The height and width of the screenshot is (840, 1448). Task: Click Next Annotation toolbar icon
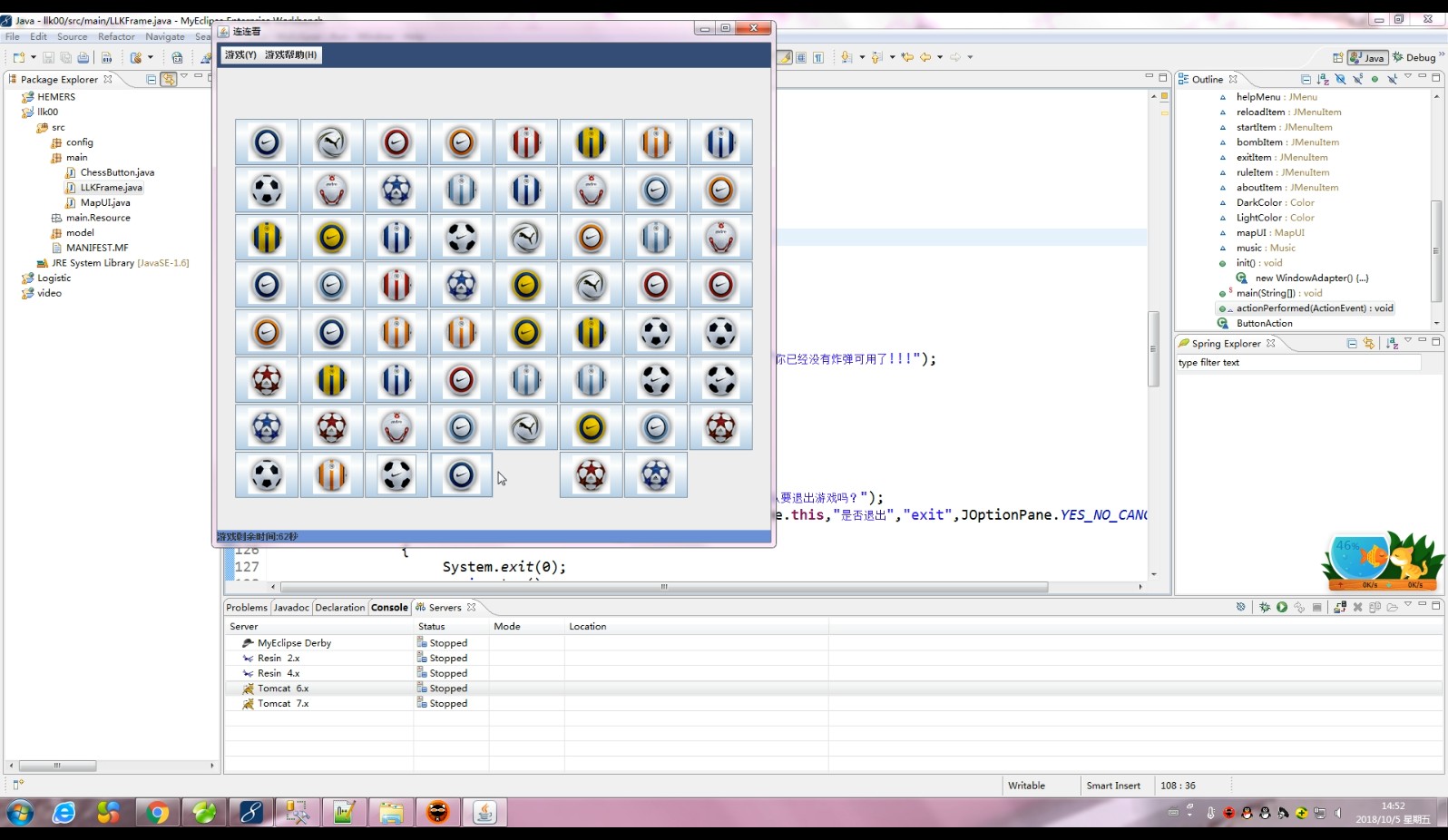tap(846, 57)
